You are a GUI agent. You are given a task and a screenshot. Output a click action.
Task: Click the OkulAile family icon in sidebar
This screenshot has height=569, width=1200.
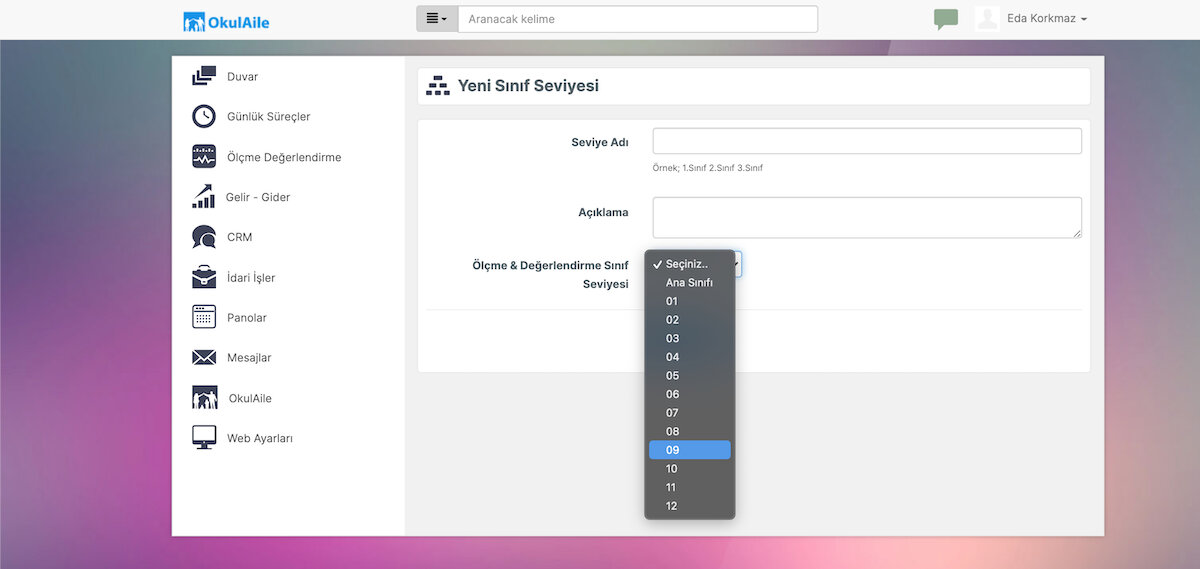(x=204, y=398)
